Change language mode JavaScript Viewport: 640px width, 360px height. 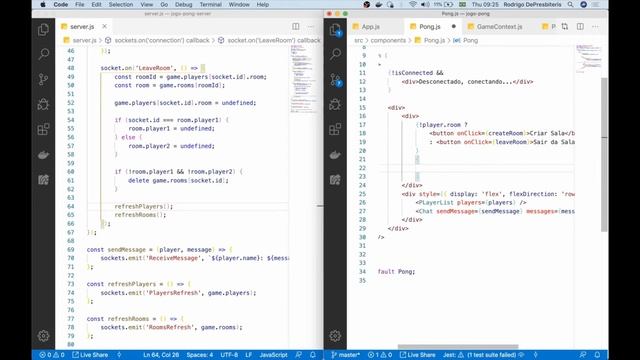(273, 355)
